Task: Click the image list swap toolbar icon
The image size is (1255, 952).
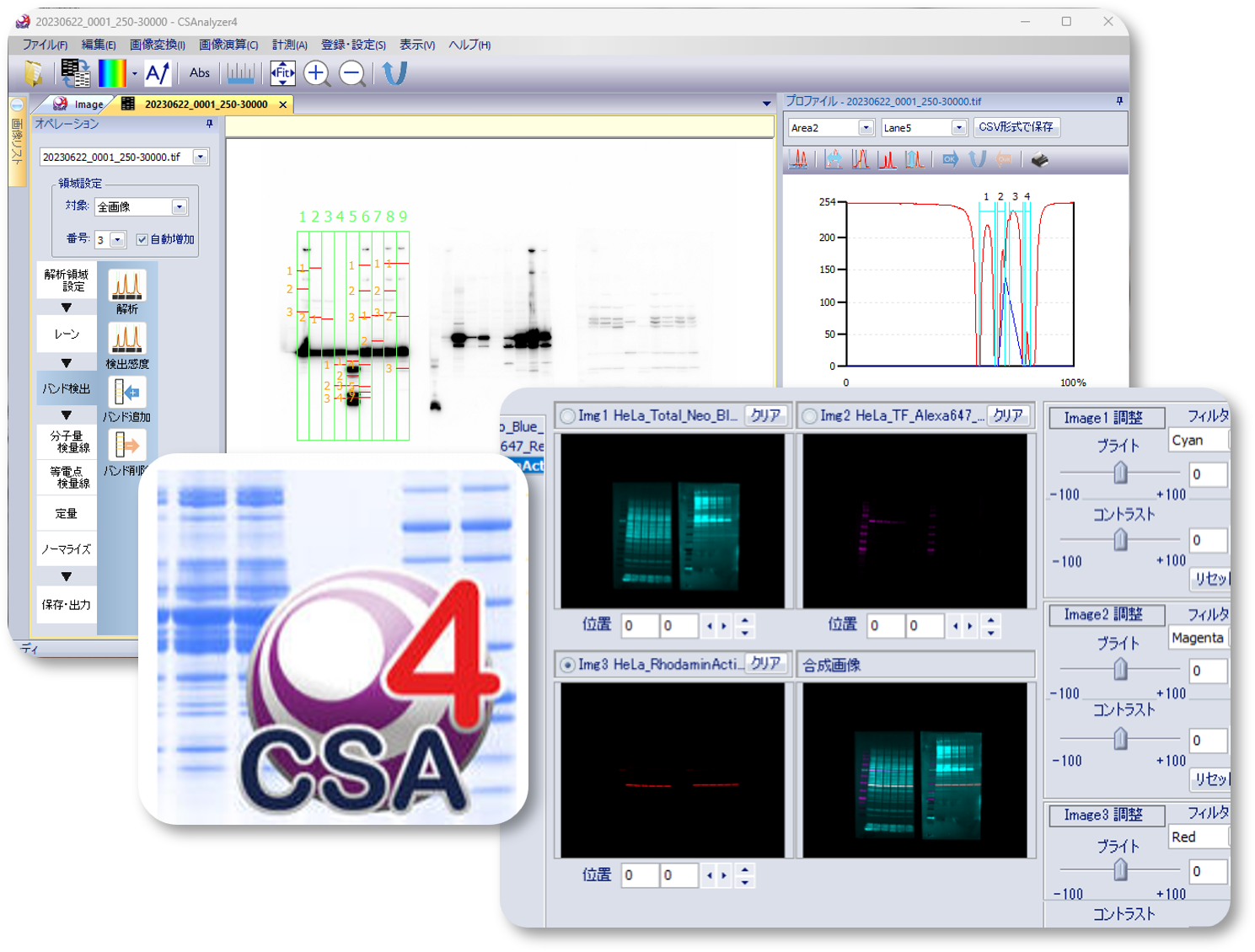Action: 75,73
